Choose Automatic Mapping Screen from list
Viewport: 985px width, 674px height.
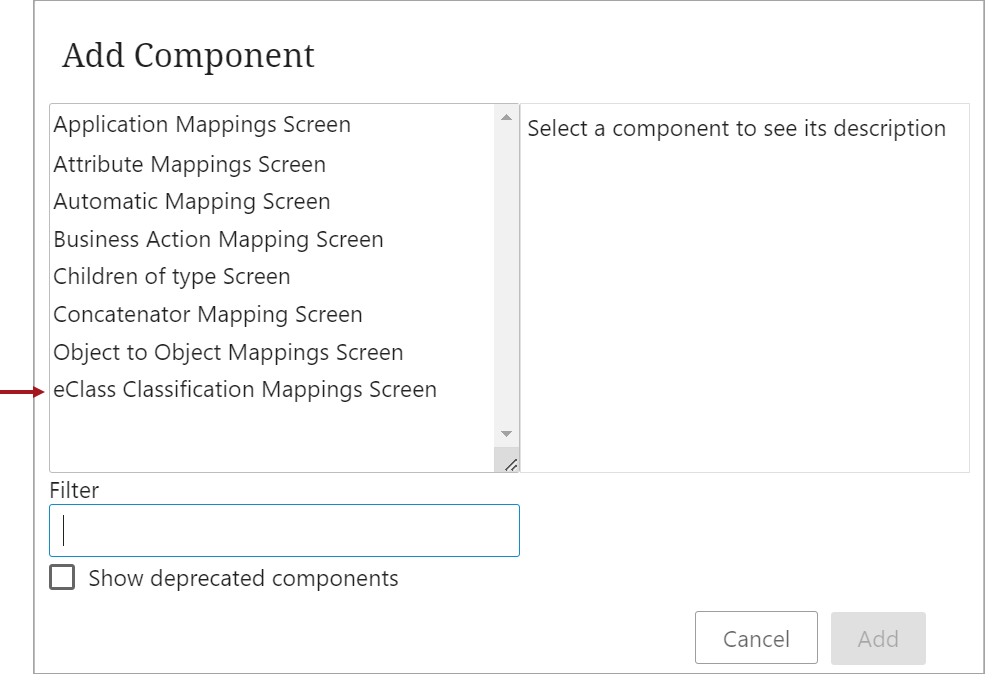[272, 202]
